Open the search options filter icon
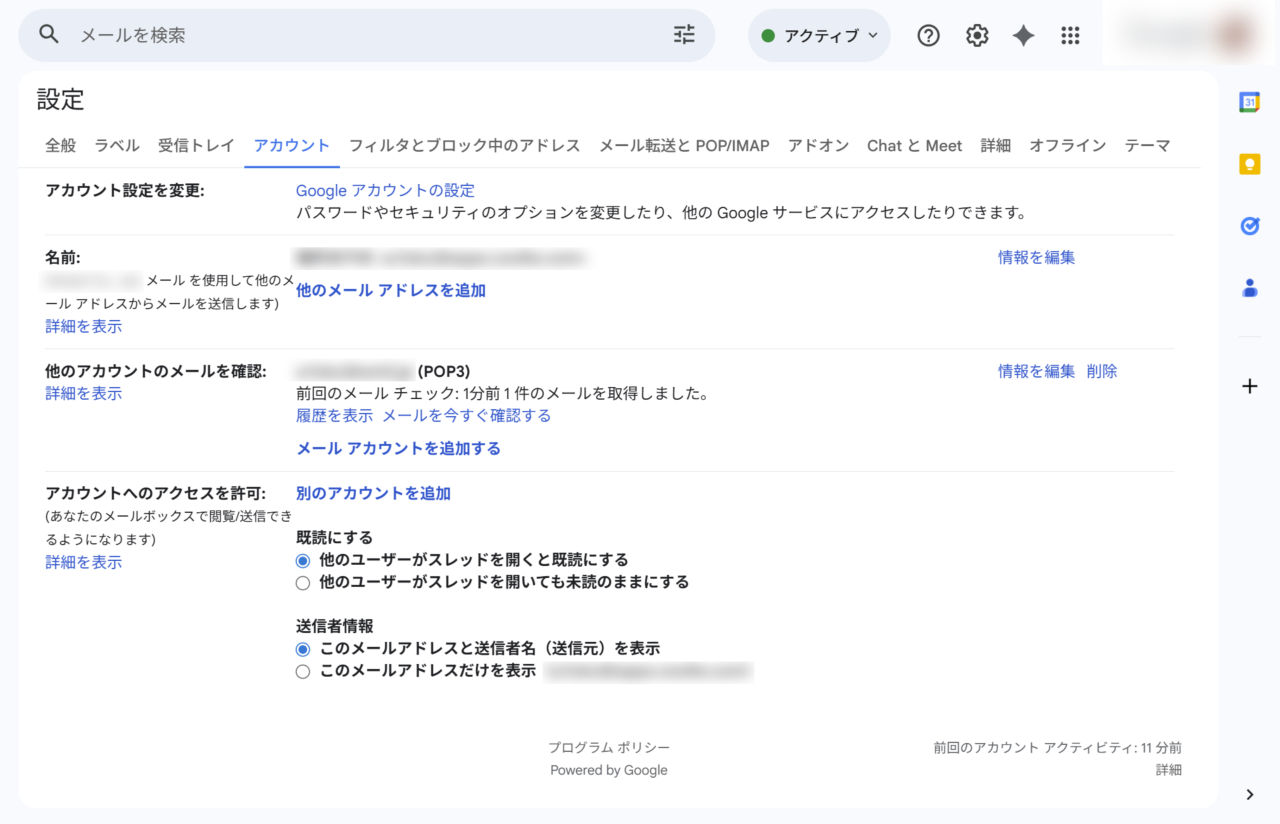 pyautogui.click(x=684, y=34)
